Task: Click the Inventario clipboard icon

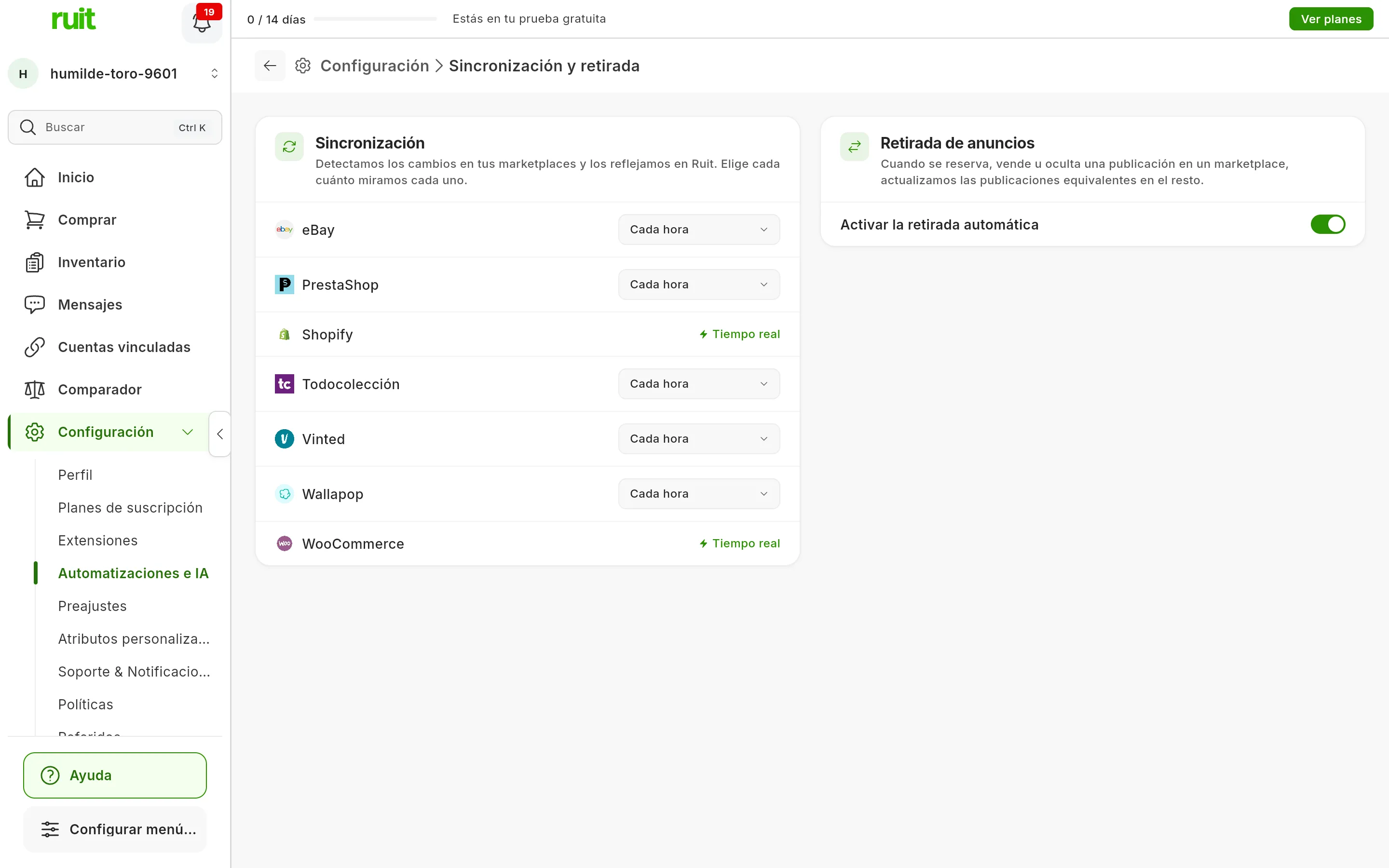Action: click(34, 262)
